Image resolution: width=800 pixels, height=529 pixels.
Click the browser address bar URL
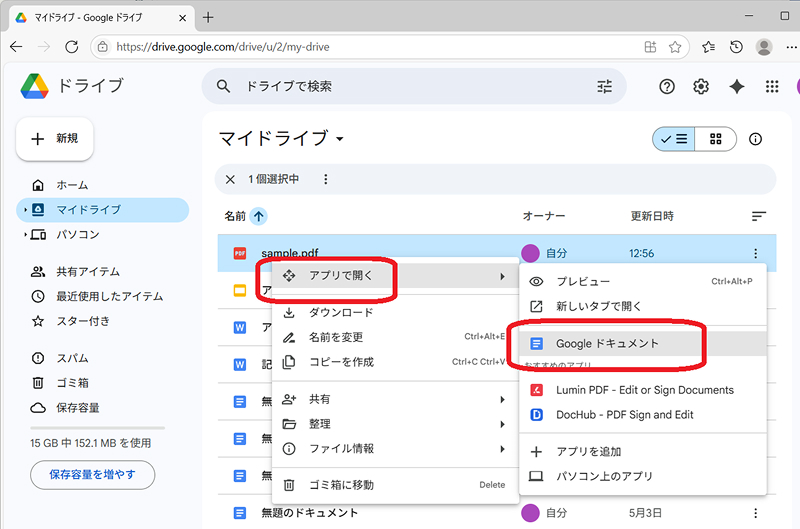223,47
